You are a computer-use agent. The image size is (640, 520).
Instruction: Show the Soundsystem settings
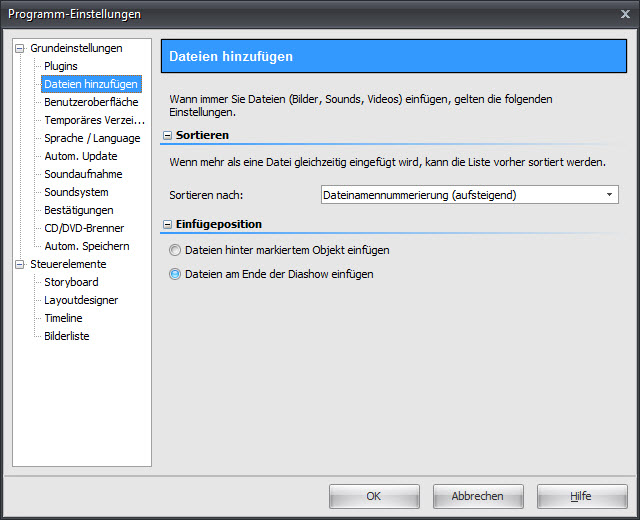[x=76, y=192]
